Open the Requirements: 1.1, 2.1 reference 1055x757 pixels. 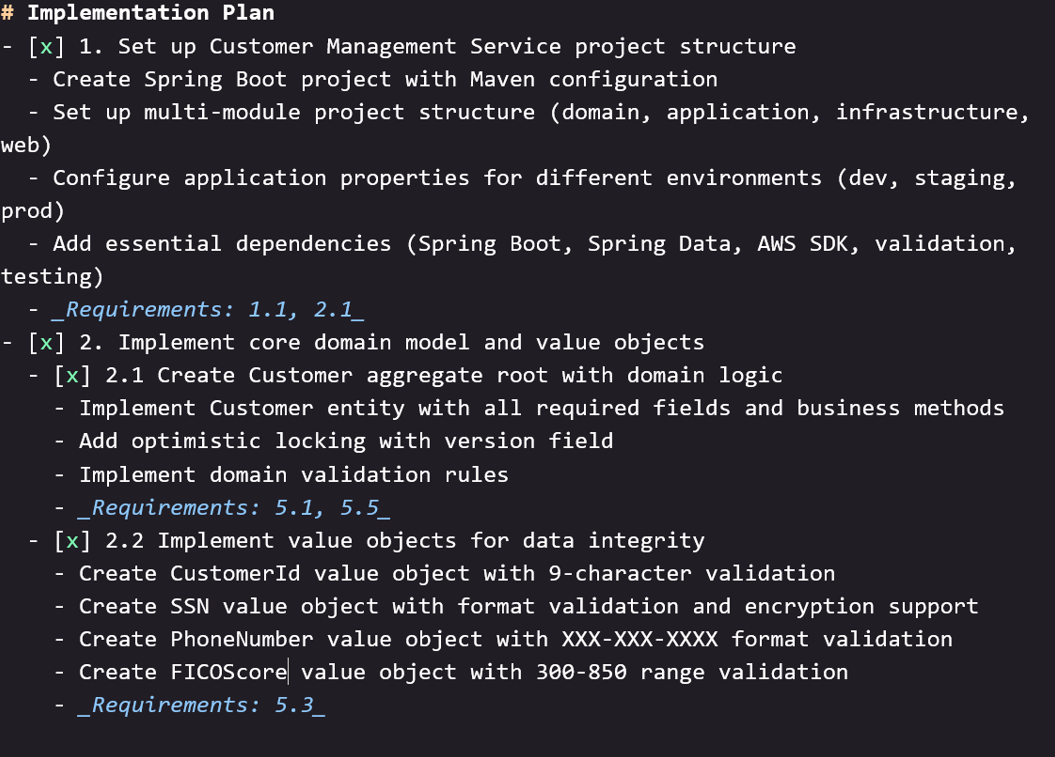(x=208, y=310)
